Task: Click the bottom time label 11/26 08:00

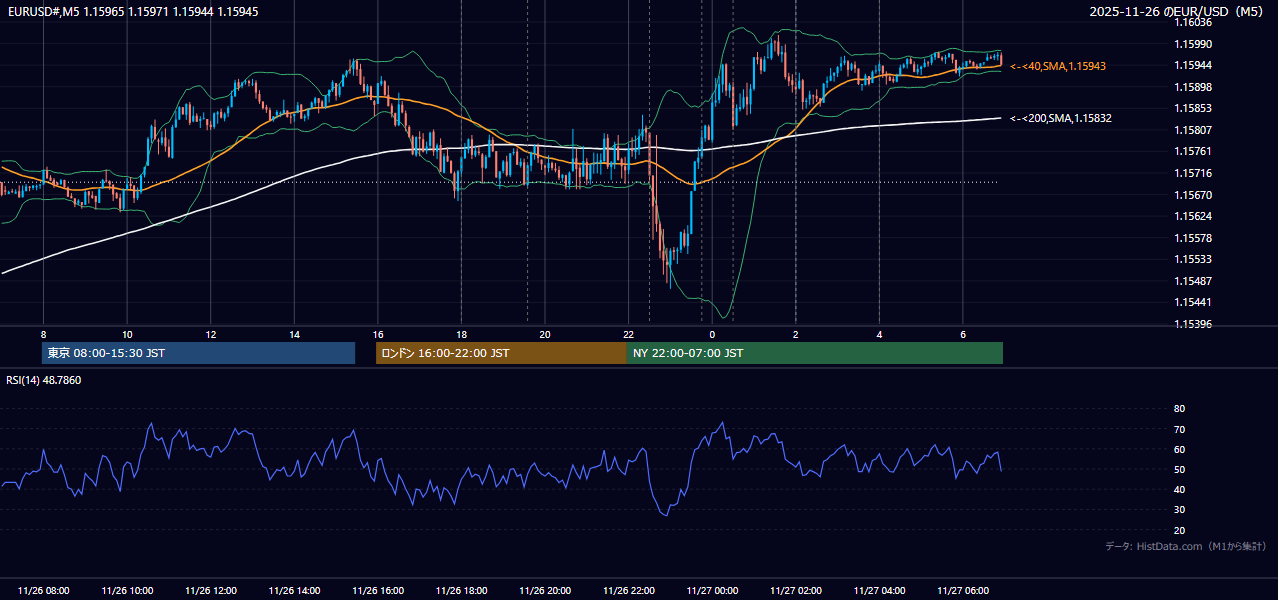Action: [x=44, y=591]
